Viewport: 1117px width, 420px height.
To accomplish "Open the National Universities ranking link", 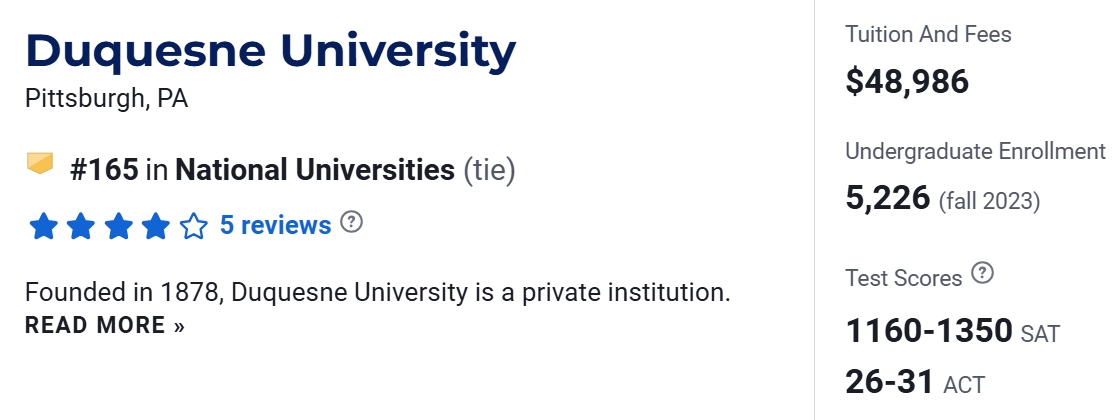I will (314, 170).
